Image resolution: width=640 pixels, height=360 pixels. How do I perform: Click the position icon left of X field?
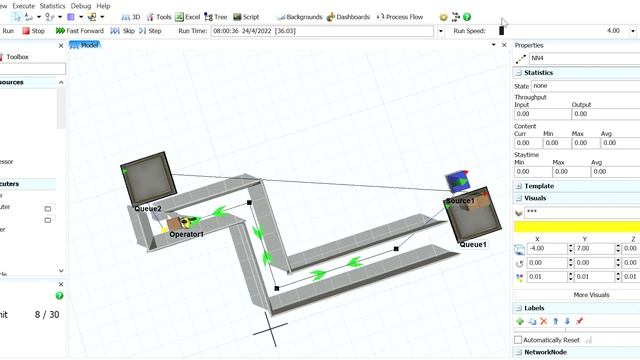(x=520, y=249)
